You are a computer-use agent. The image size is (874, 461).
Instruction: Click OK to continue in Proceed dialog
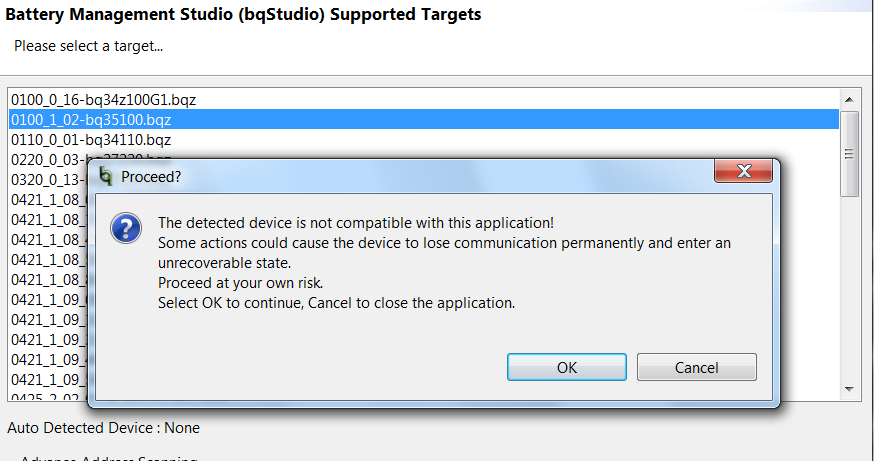pyautogui.click(x=566, y=367)
